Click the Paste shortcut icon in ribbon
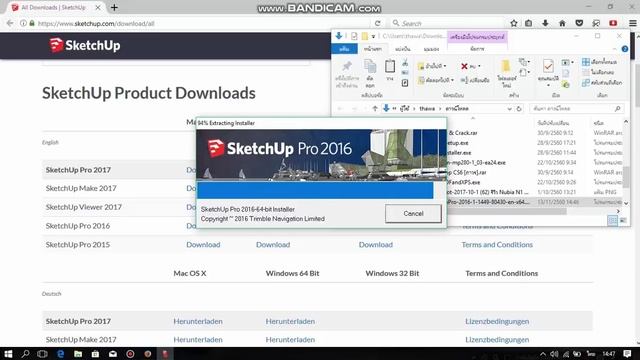This screenshot has width=640, height=360. coord(405,83)
